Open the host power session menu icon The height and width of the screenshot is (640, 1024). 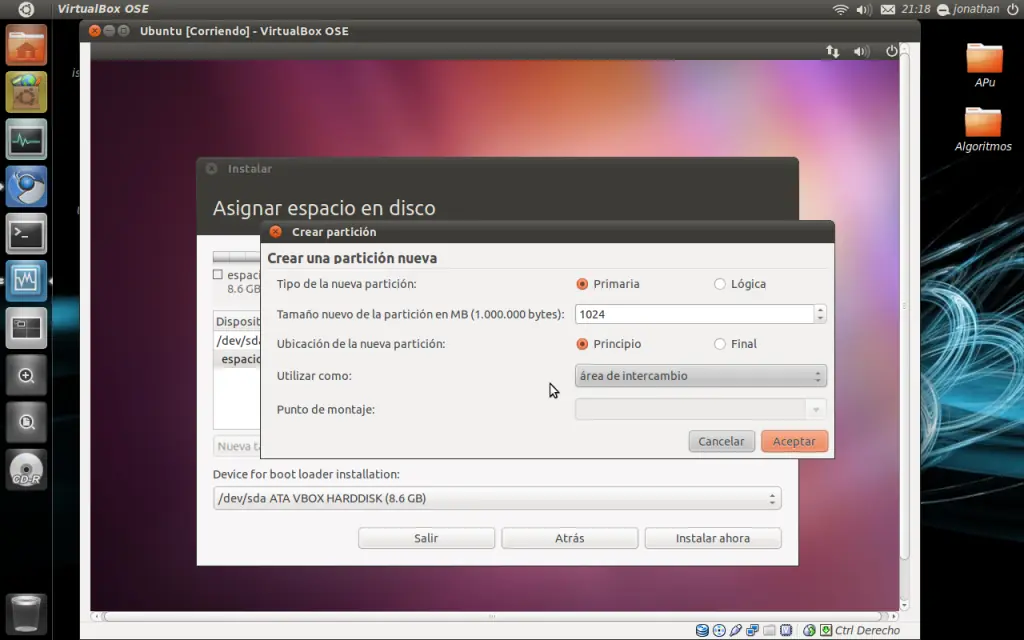click(x=1013, y=9)
